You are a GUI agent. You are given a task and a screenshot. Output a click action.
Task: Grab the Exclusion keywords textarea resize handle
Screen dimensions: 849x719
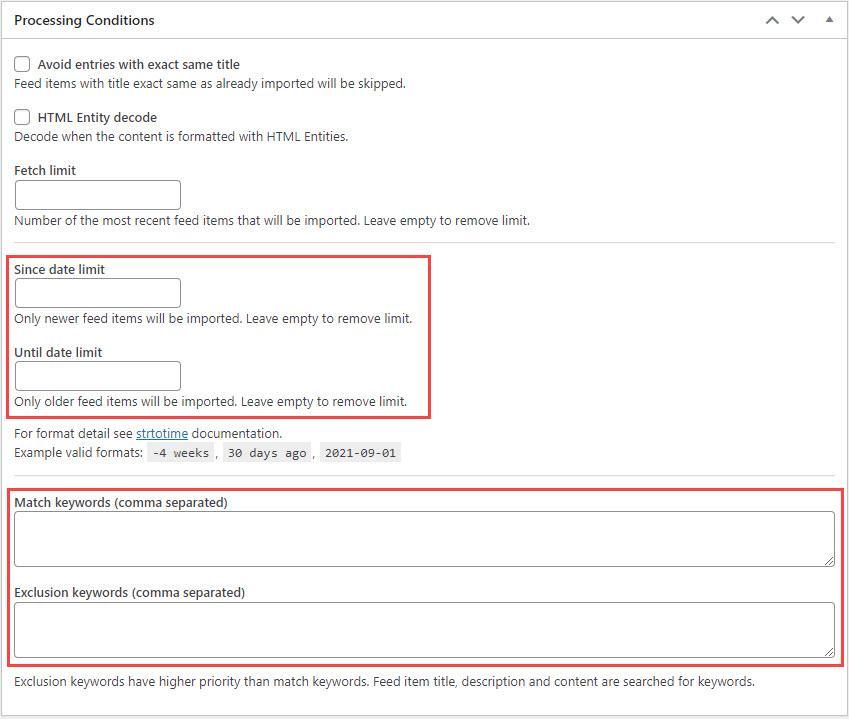coord(829,651)
